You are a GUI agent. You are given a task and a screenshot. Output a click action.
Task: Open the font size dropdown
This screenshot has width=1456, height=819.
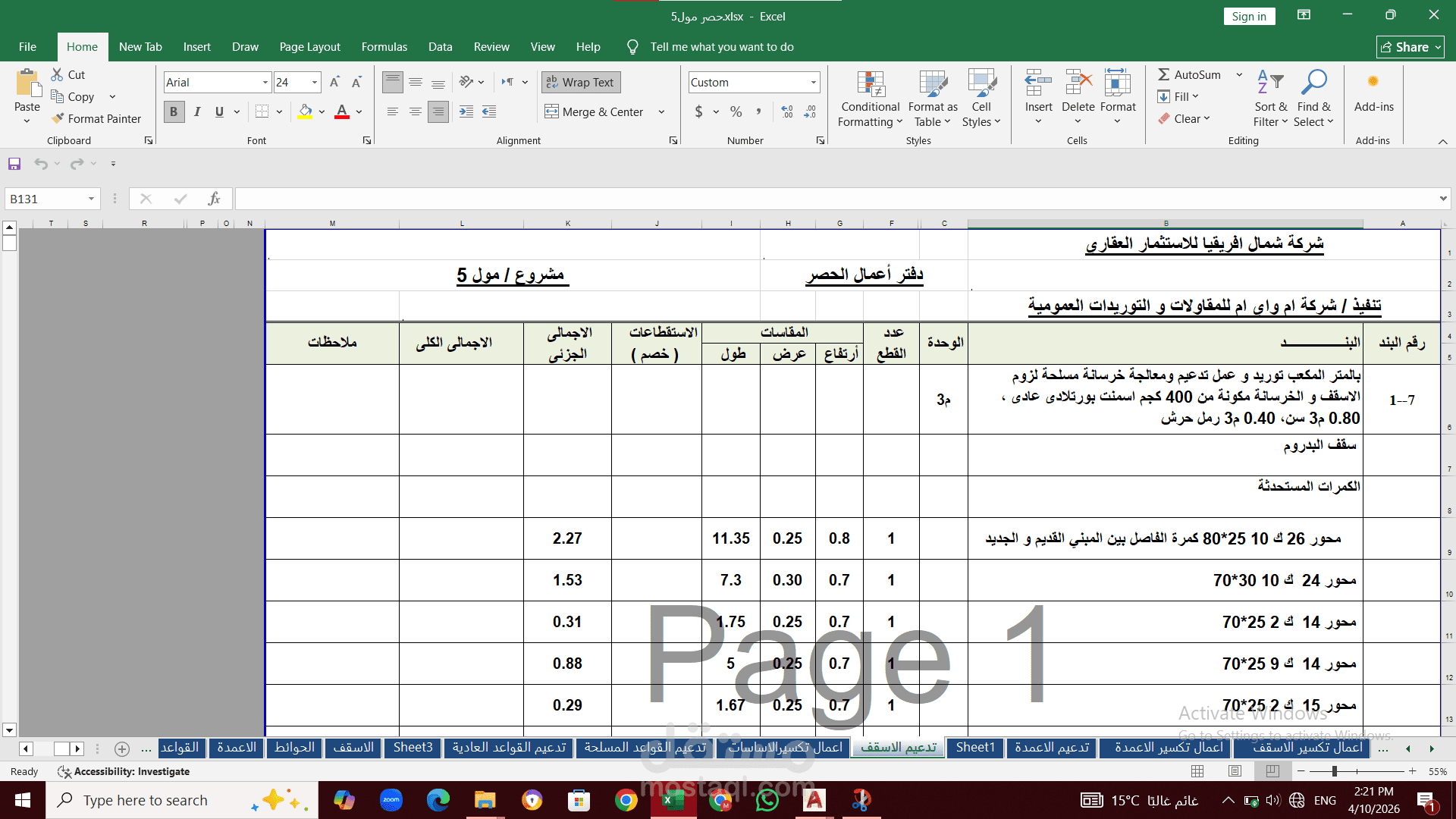315,82
